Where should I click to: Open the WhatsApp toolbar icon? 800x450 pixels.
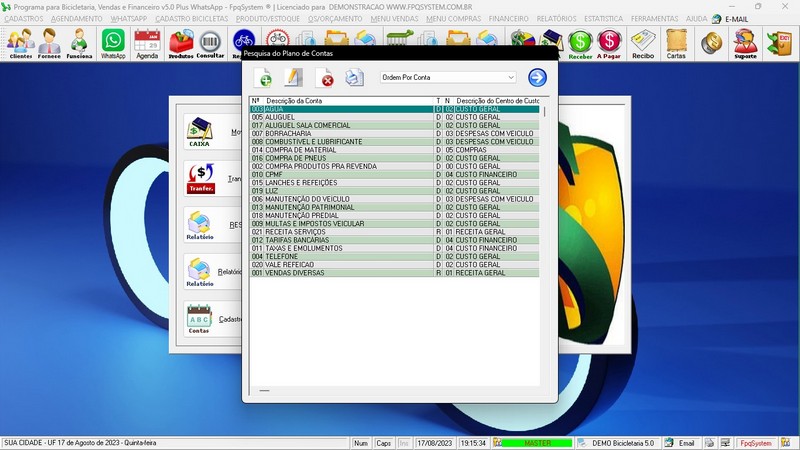(x=113, y=43)
